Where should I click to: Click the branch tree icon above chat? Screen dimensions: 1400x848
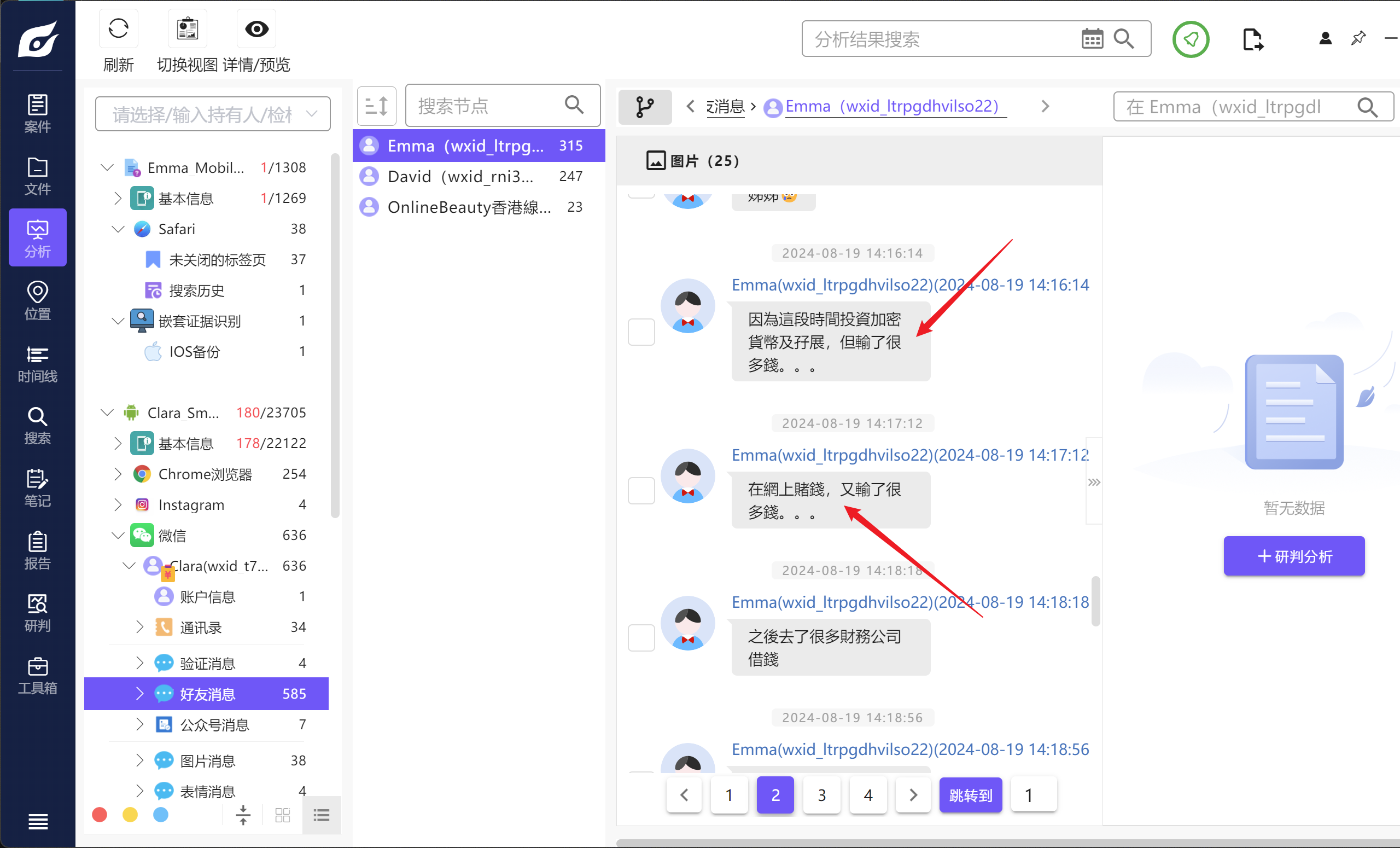coord(645,106)
